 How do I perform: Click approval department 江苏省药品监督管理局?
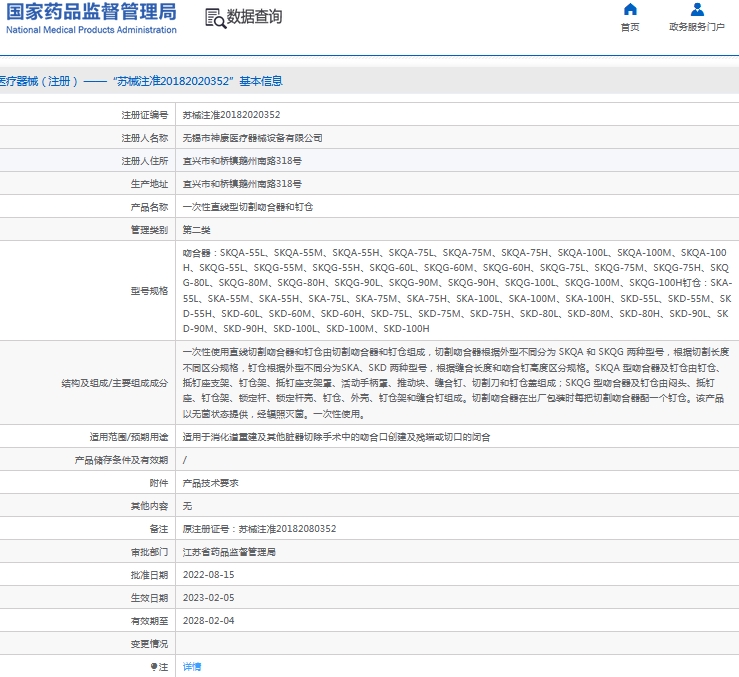[230, 552]
